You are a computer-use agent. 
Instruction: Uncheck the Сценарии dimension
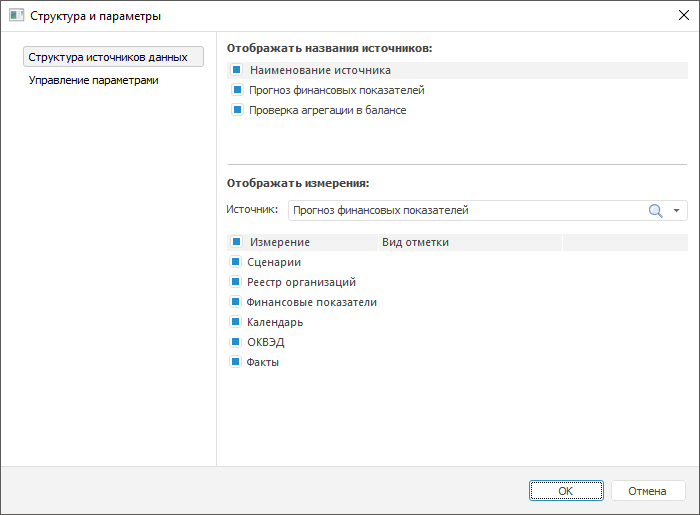pyautogui.click(x=237, y=262)
